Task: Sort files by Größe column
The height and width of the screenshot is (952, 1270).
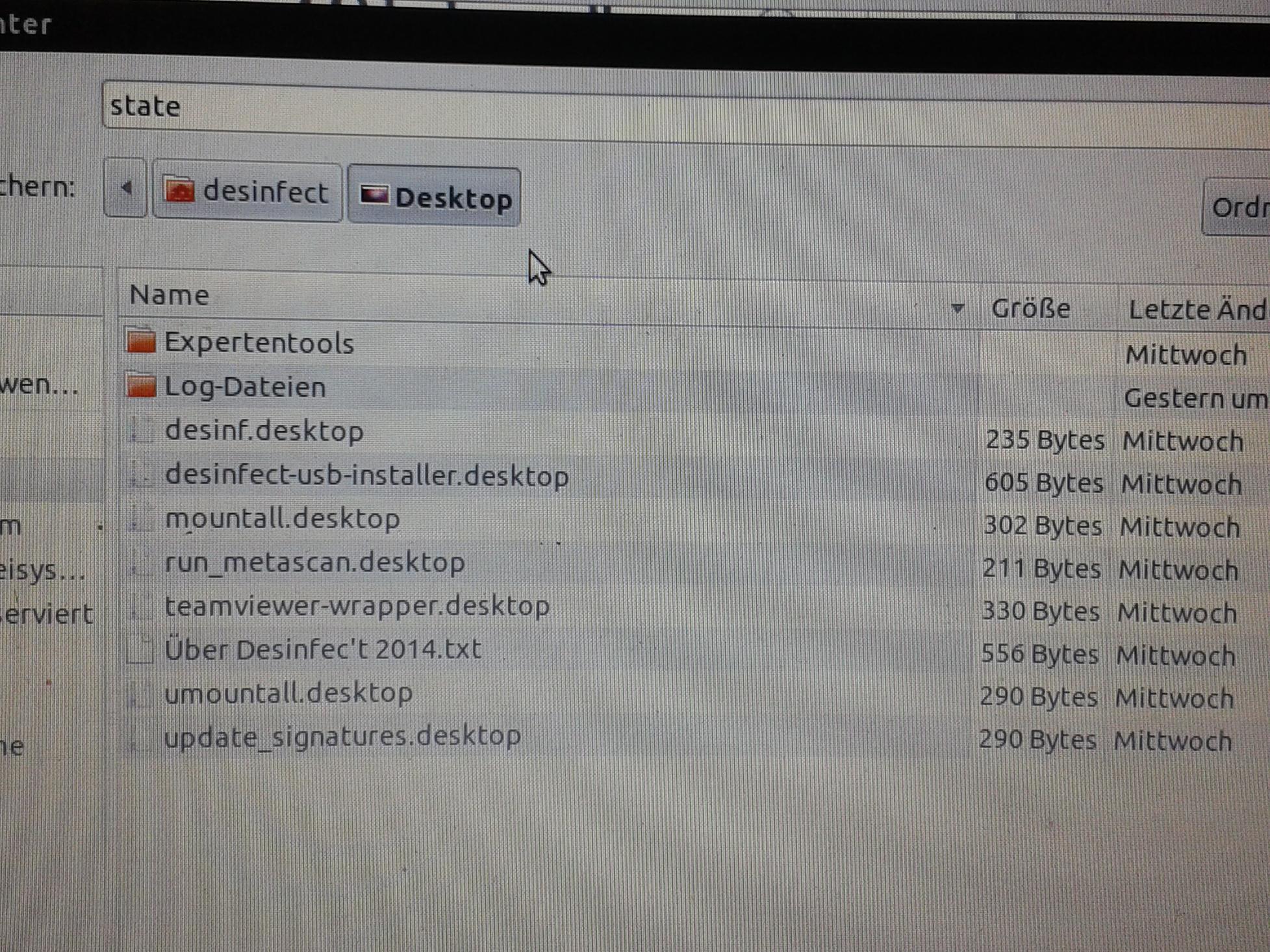Action: tap(1030, 308)
